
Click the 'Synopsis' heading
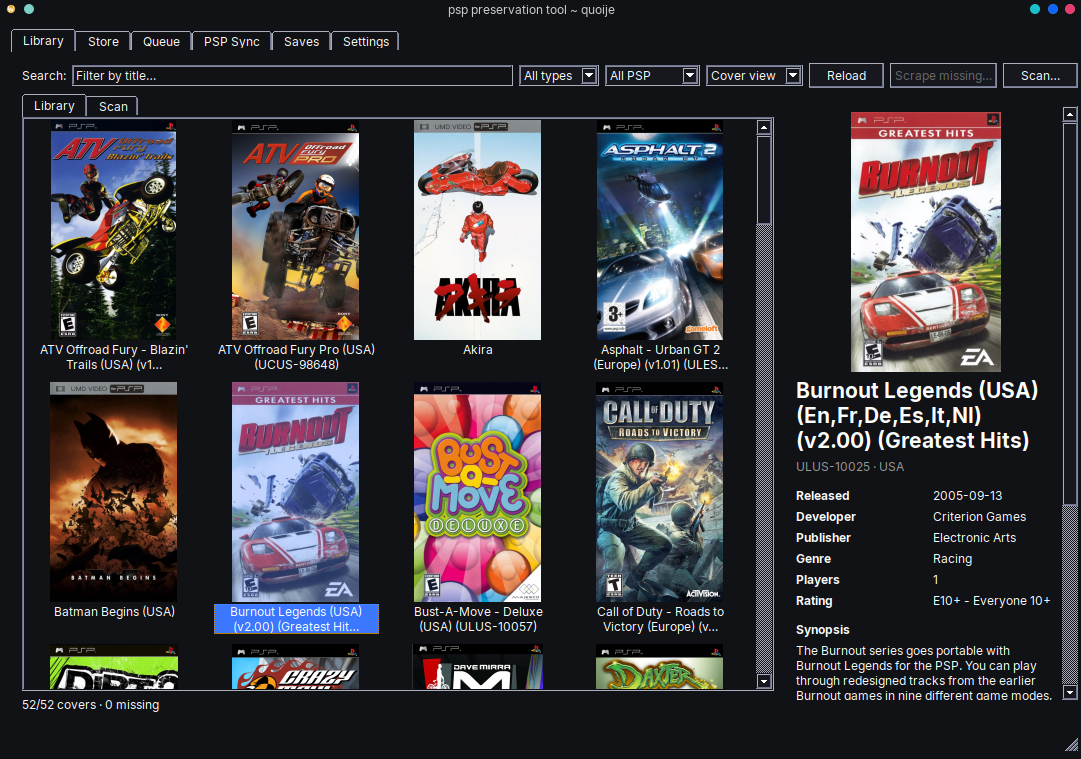pyautogui.click(x=822, y=629)
